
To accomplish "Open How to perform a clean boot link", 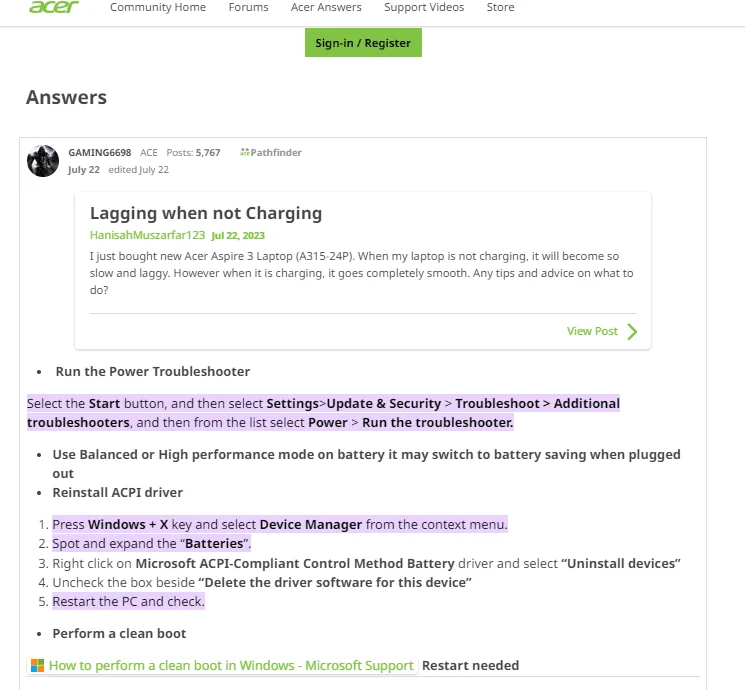I will pos(231,665).
